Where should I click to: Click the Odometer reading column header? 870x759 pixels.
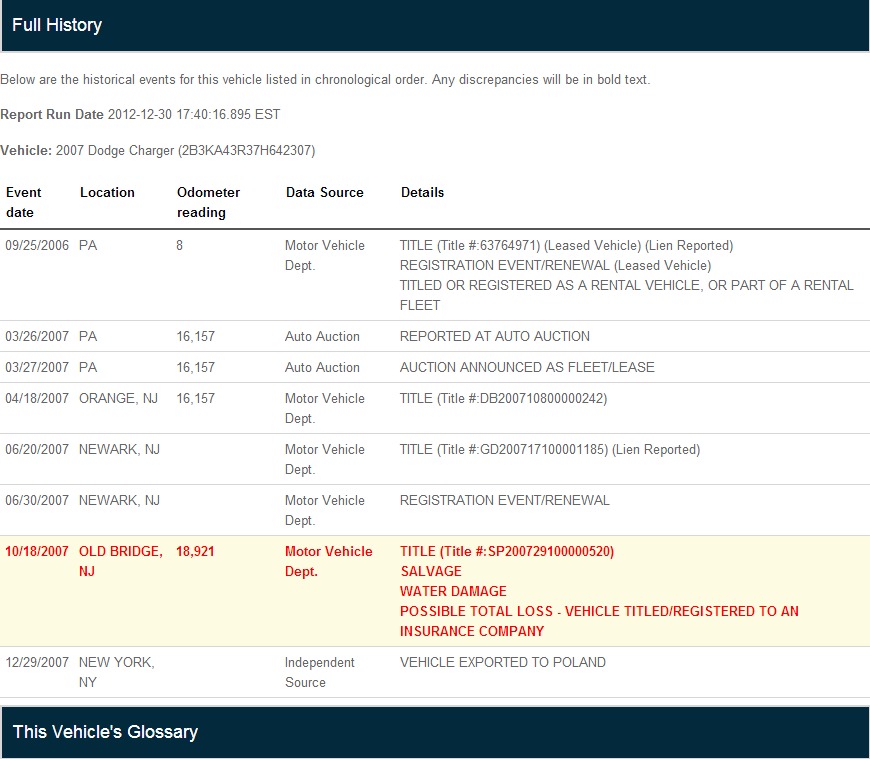(x=208, y=202)
